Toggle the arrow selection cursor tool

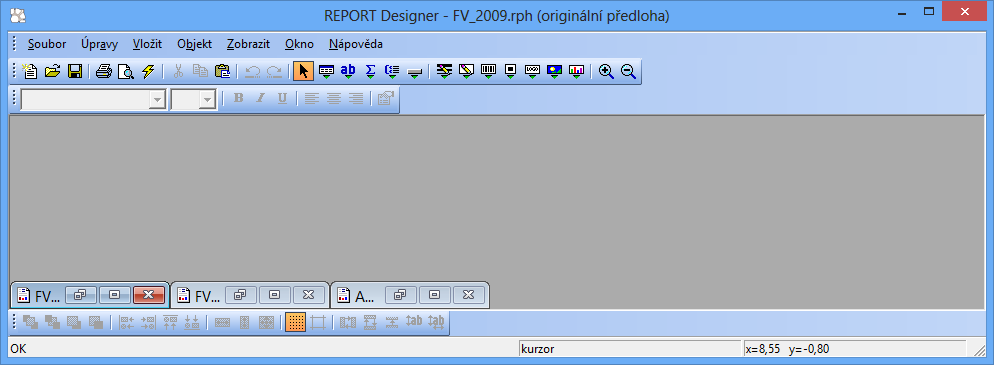[304, 71]
